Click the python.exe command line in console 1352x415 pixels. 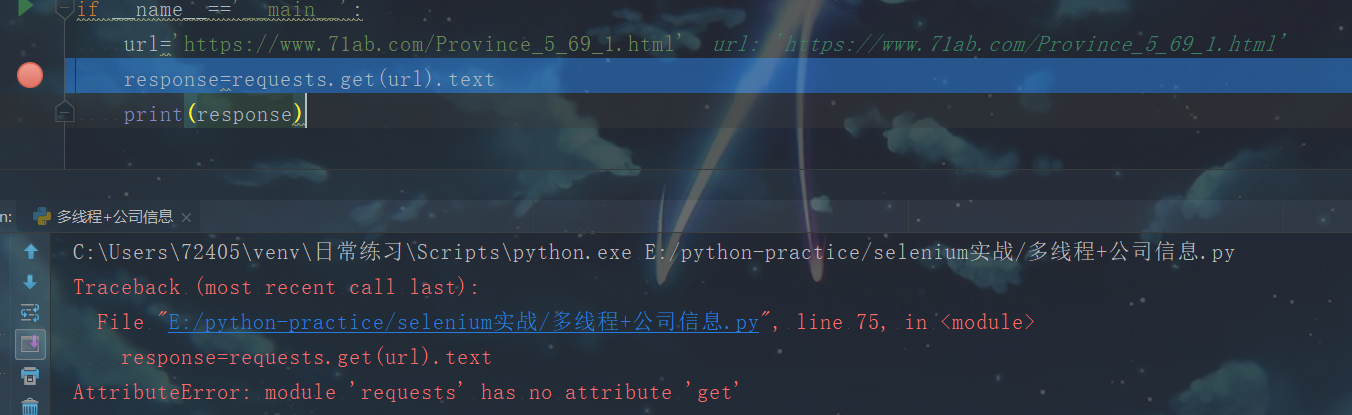[x=654, y=253]
